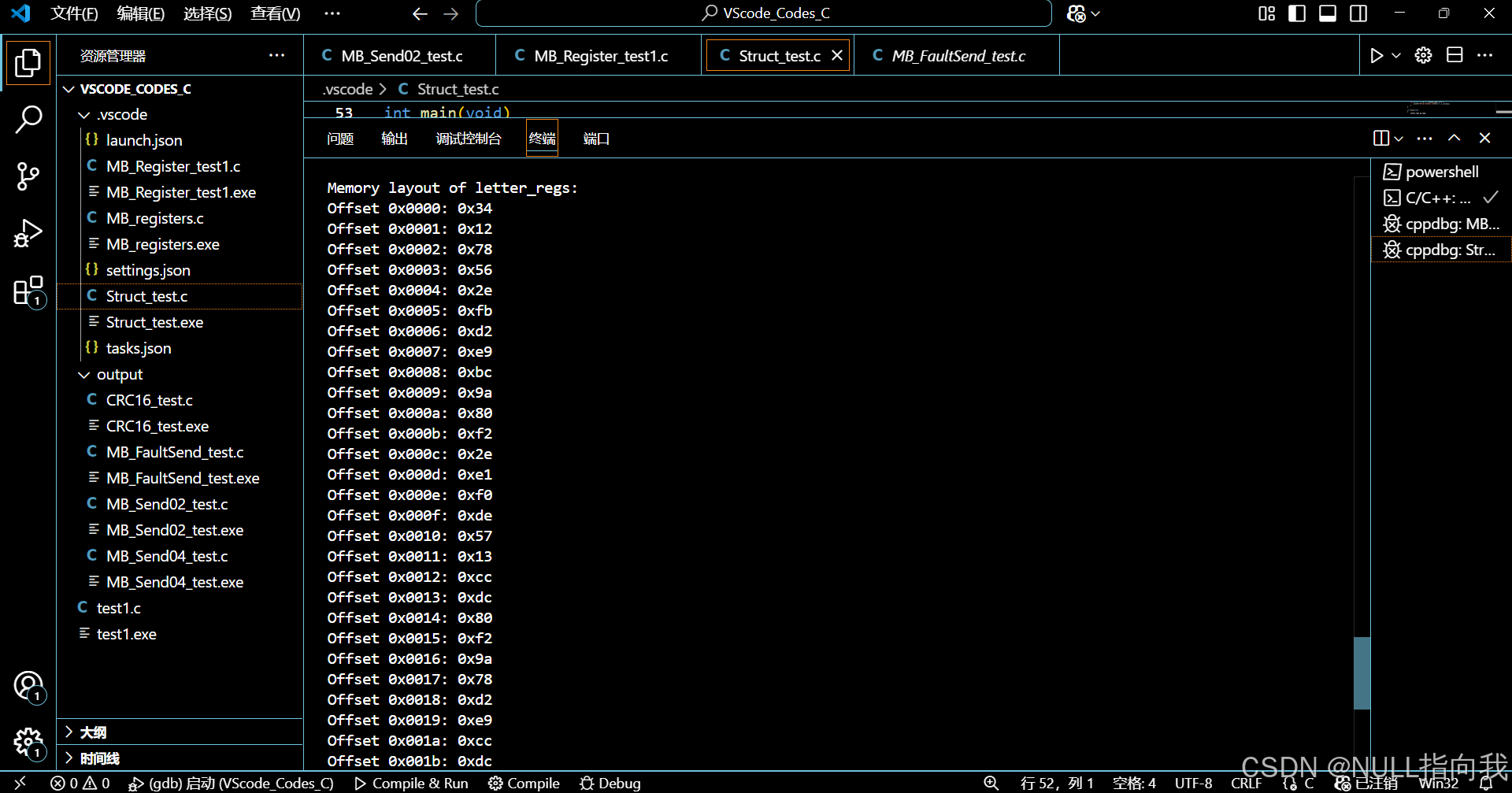Collapse the output folder
This screenshot has width=1512, height=793.
click(x=180, y=375)
